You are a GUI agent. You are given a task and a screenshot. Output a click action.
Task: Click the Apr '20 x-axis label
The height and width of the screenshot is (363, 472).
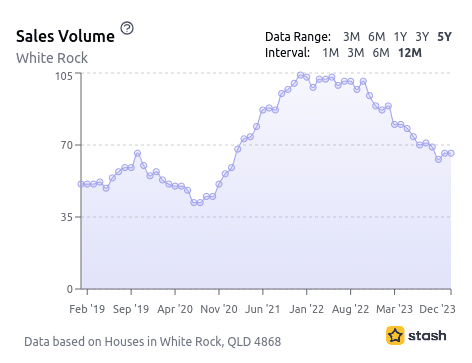pos(175,309)
